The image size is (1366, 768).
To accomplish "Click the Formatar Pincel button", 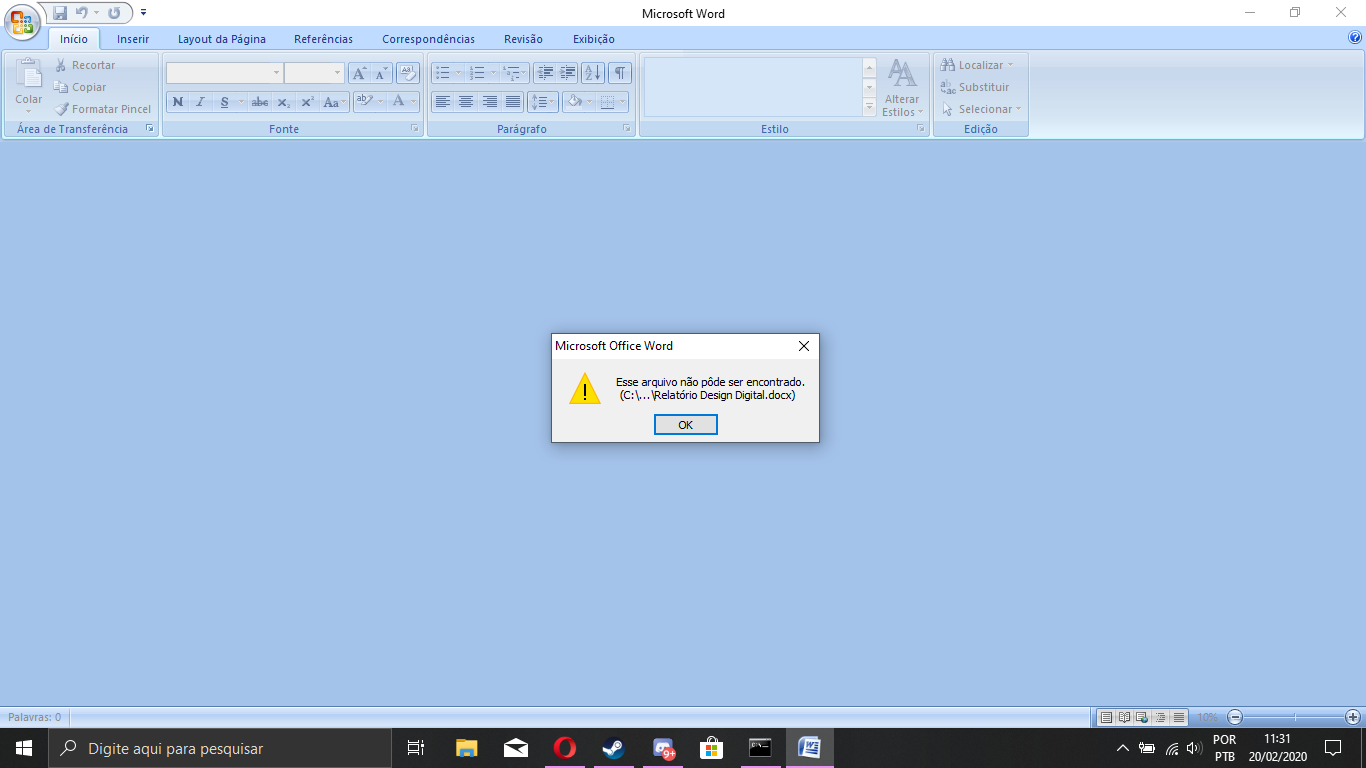I will pyautogui.click(x=103, y=109).
